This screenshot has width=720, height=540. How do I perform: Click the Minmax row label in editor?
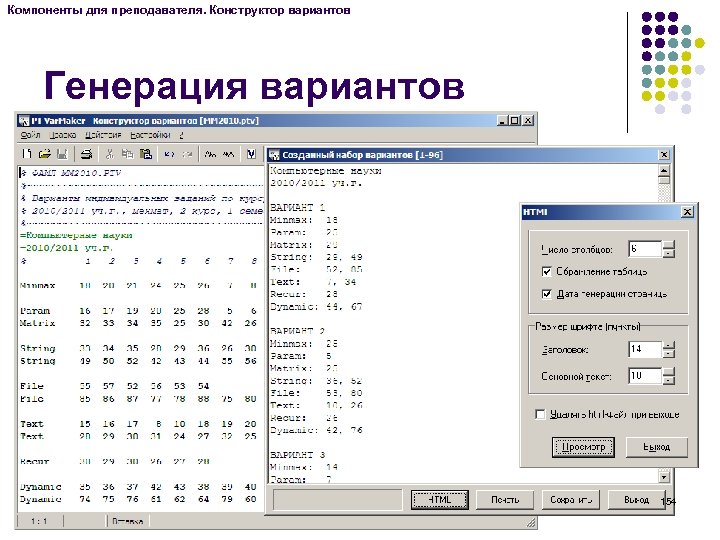click(x=38, y=286)
